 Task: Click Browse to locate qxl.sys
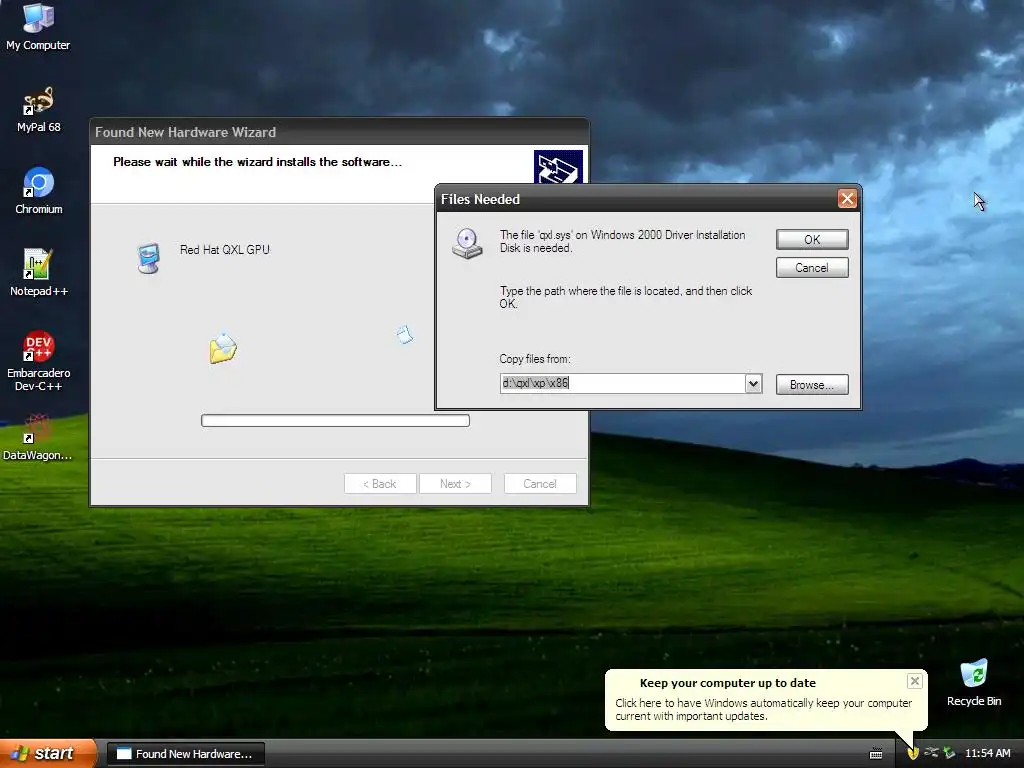(x=812, y=385)
